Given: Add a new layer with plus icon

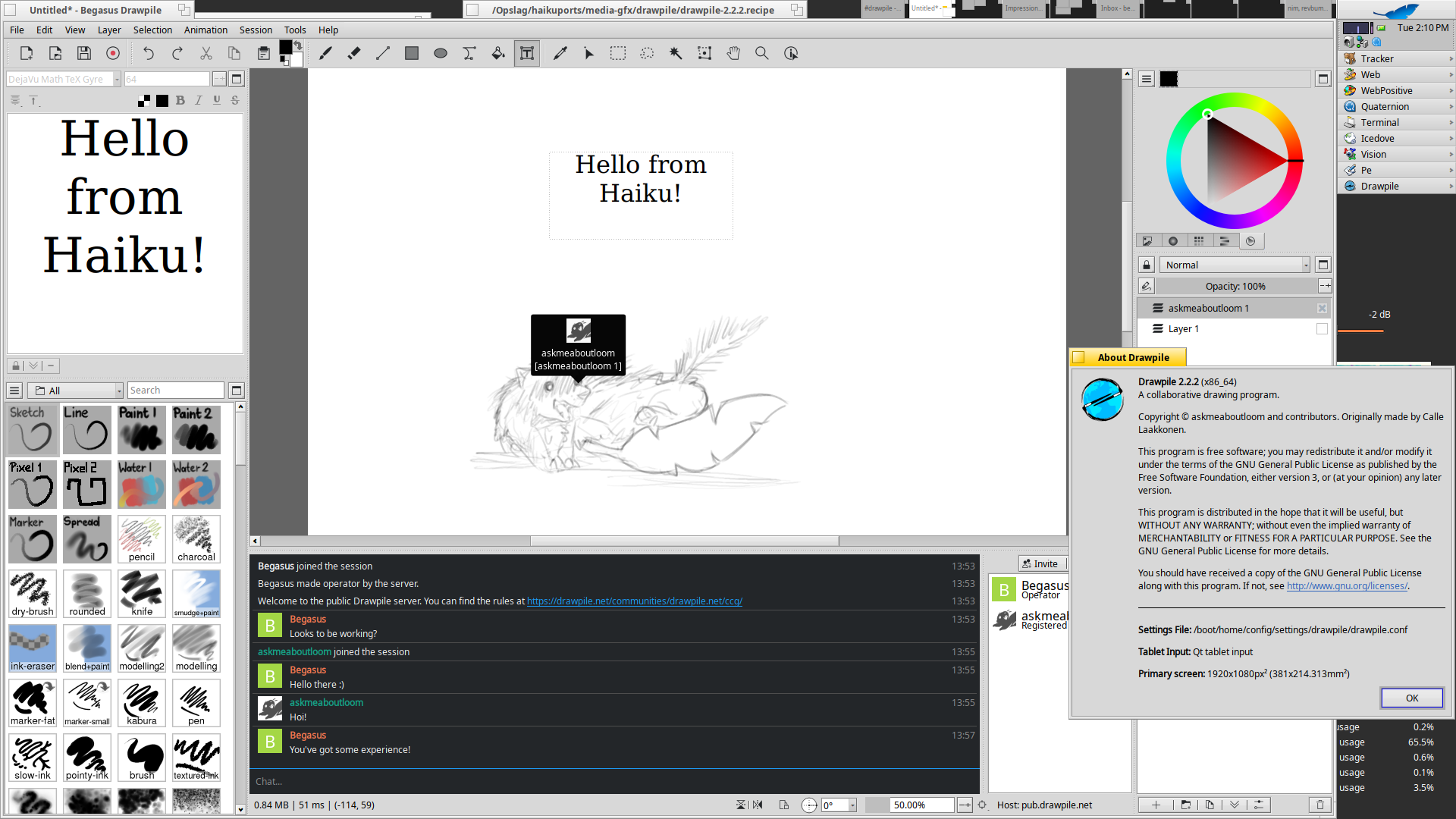Looking at the screenshot, I should [x=1156, y=805].
